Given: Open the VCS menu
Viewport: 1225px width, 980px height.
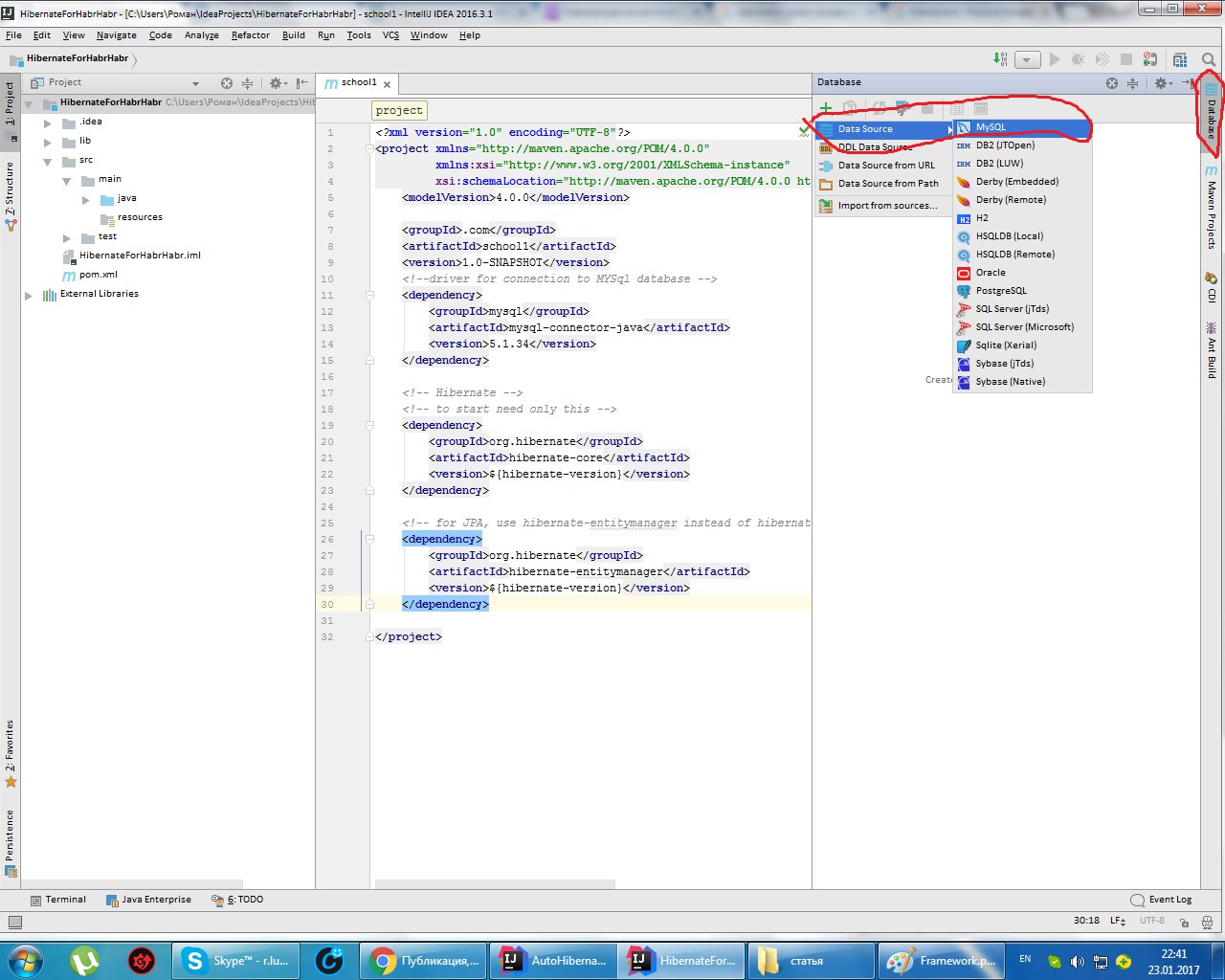Looking at the screenshot, I should coord(390,35).
